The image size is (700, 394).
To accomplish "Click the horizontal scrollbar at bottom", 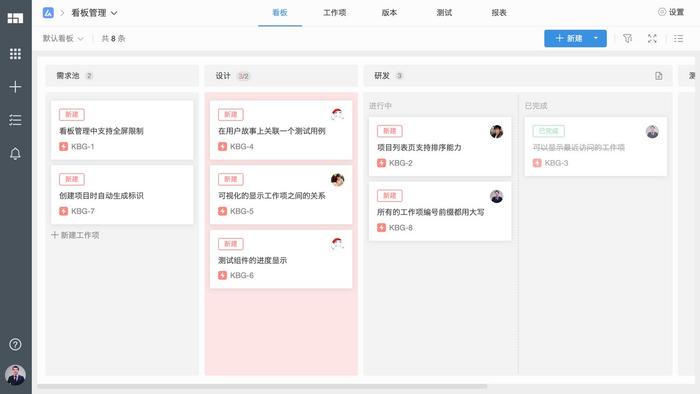I will pos(262,386).
